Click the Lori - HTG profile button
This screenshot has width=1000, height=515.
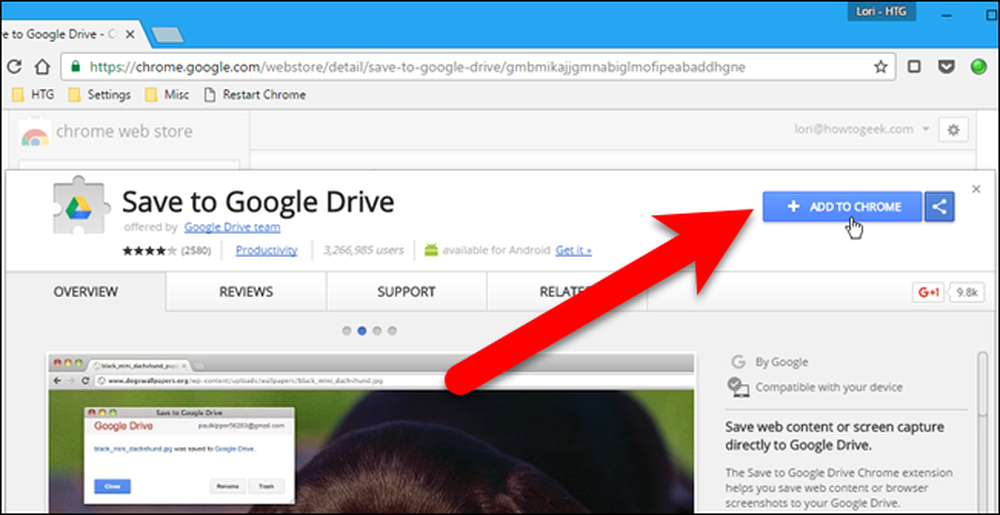tap(881, 11)
